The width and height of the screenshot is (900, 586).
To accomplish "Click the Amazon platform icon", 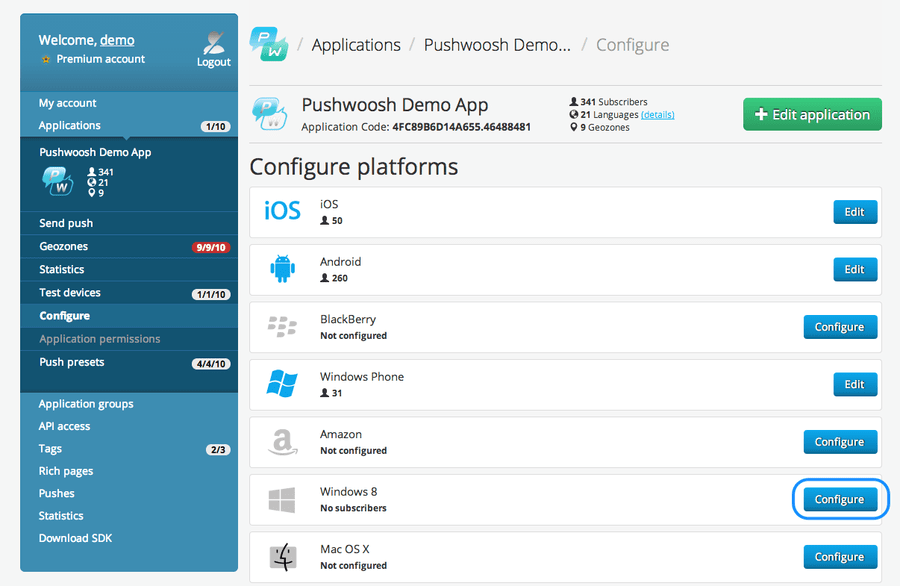I will pyautogui.click(x=282, y=442).
